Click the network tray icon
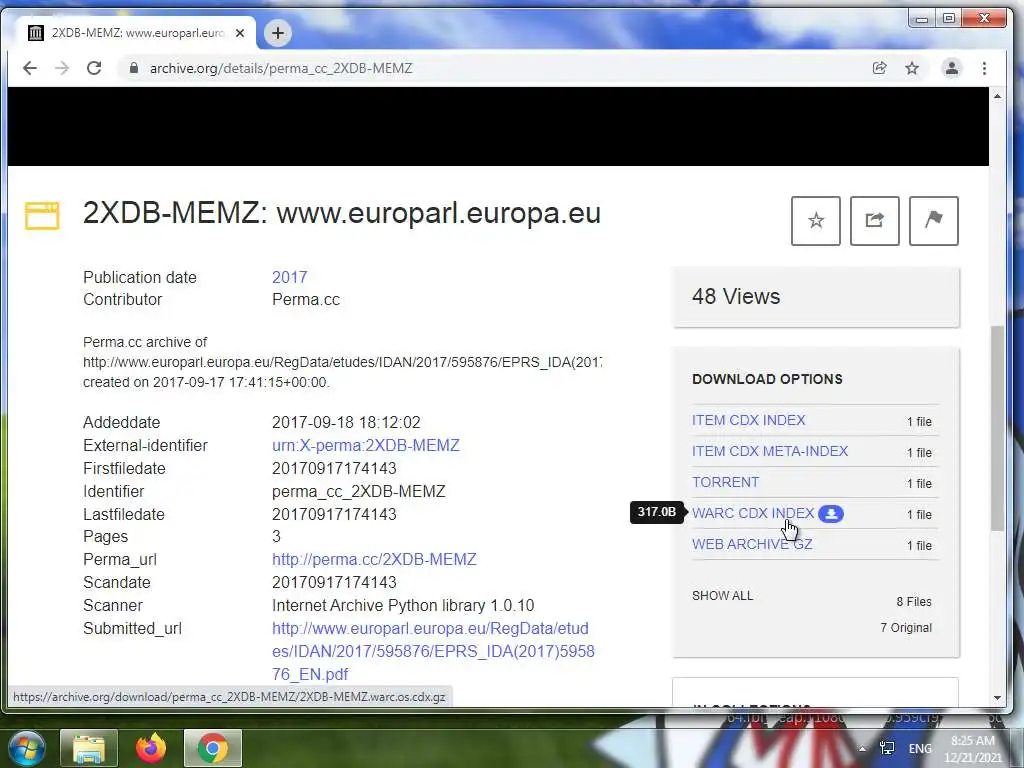This screenshot has height=768, width=1024. (x=887, y=748)
